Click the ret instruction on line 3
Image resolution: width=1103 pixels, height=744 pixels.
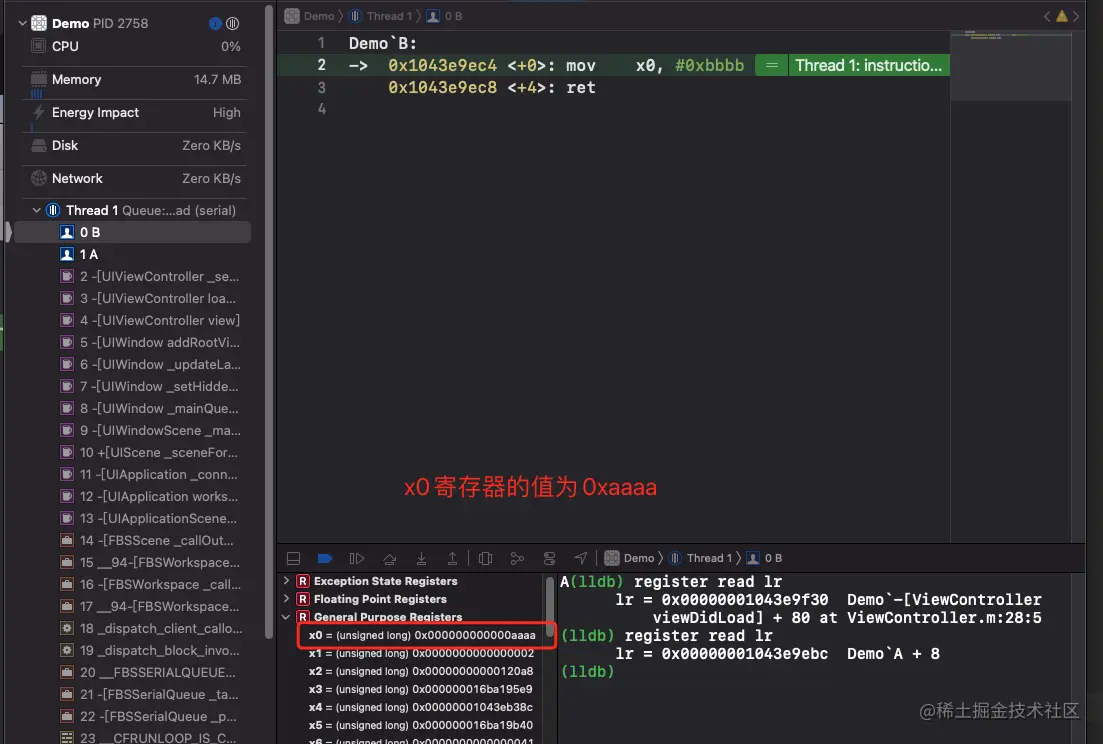tap(581, 87)
